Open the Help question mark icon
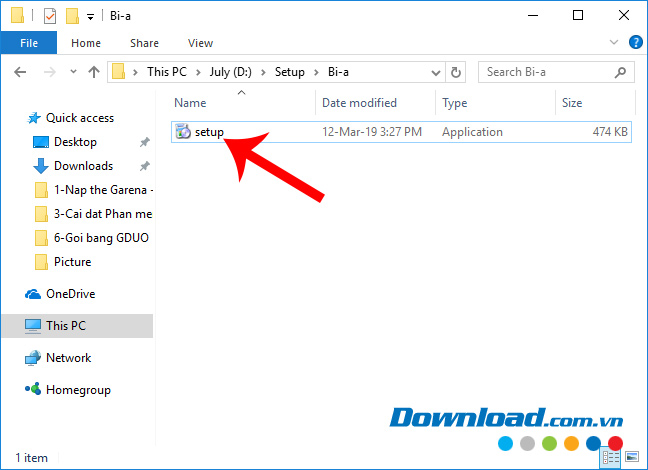648x470 pixels. pyautogui.click(x=635, y=42)
